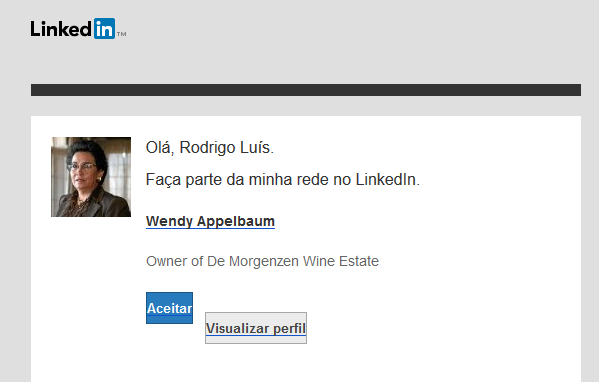
Task: Accept invitation with the Aceitar button
Action: point(169,308)
